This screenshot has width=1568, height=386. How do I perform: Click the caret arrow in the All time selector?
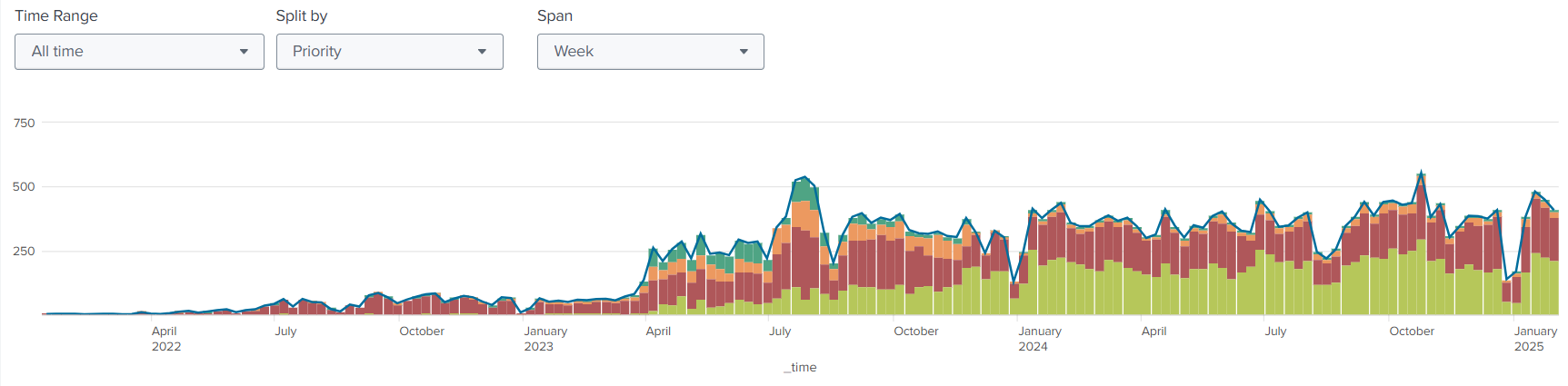[x=244, y=52]
